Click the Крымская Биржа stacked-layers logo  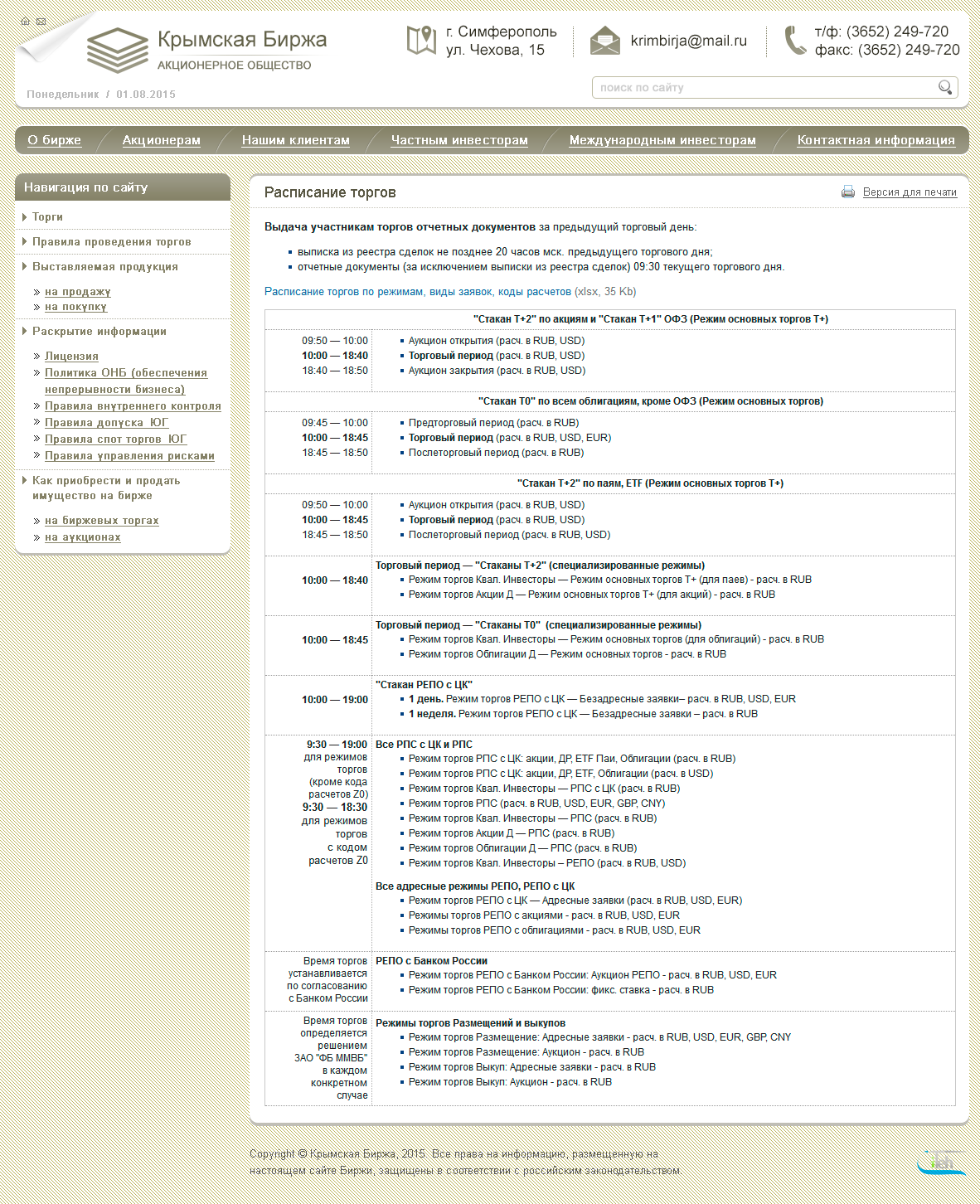click(117, 50)
